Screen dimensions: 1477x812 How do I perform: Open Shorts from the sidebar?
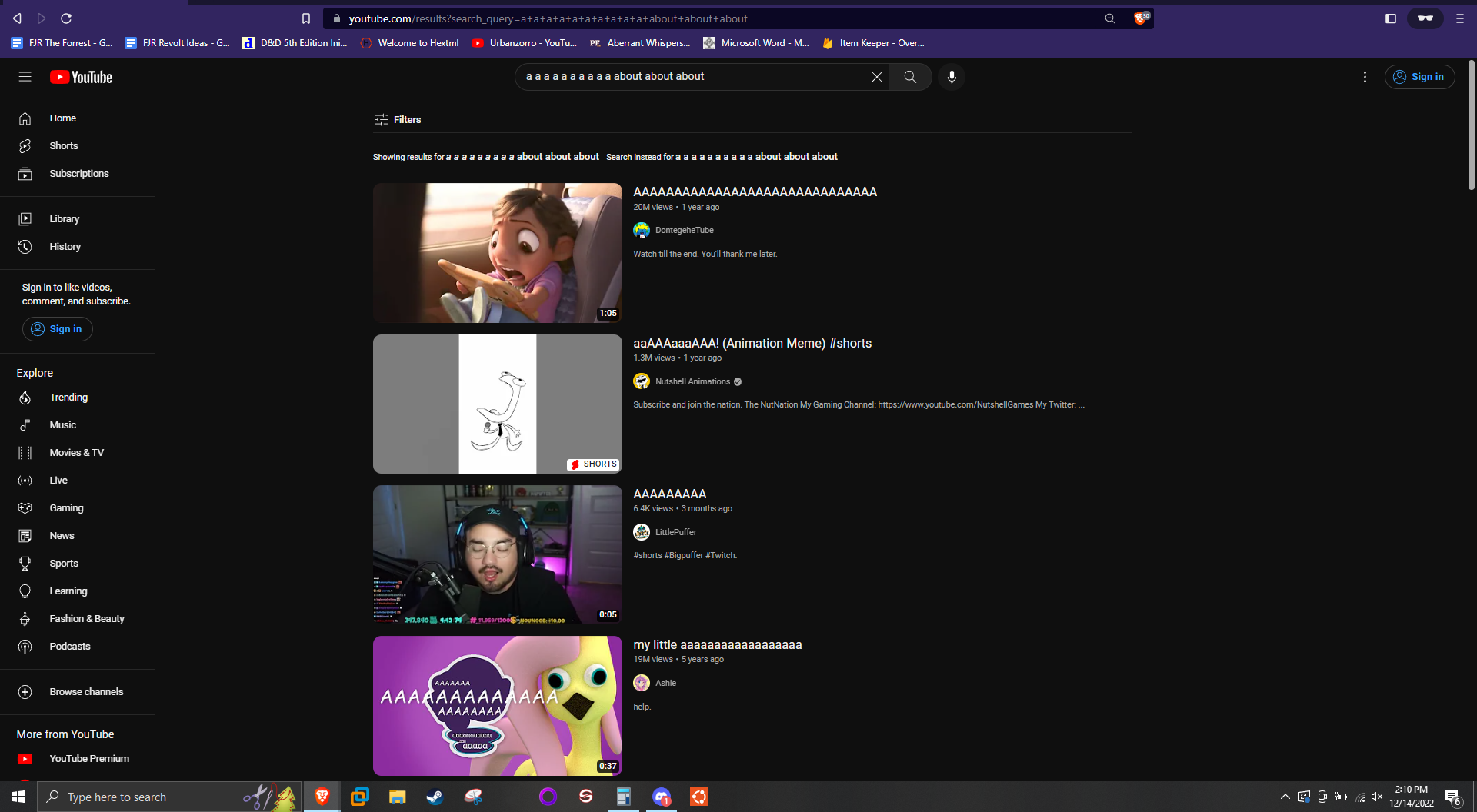click(x=64, y=146)
